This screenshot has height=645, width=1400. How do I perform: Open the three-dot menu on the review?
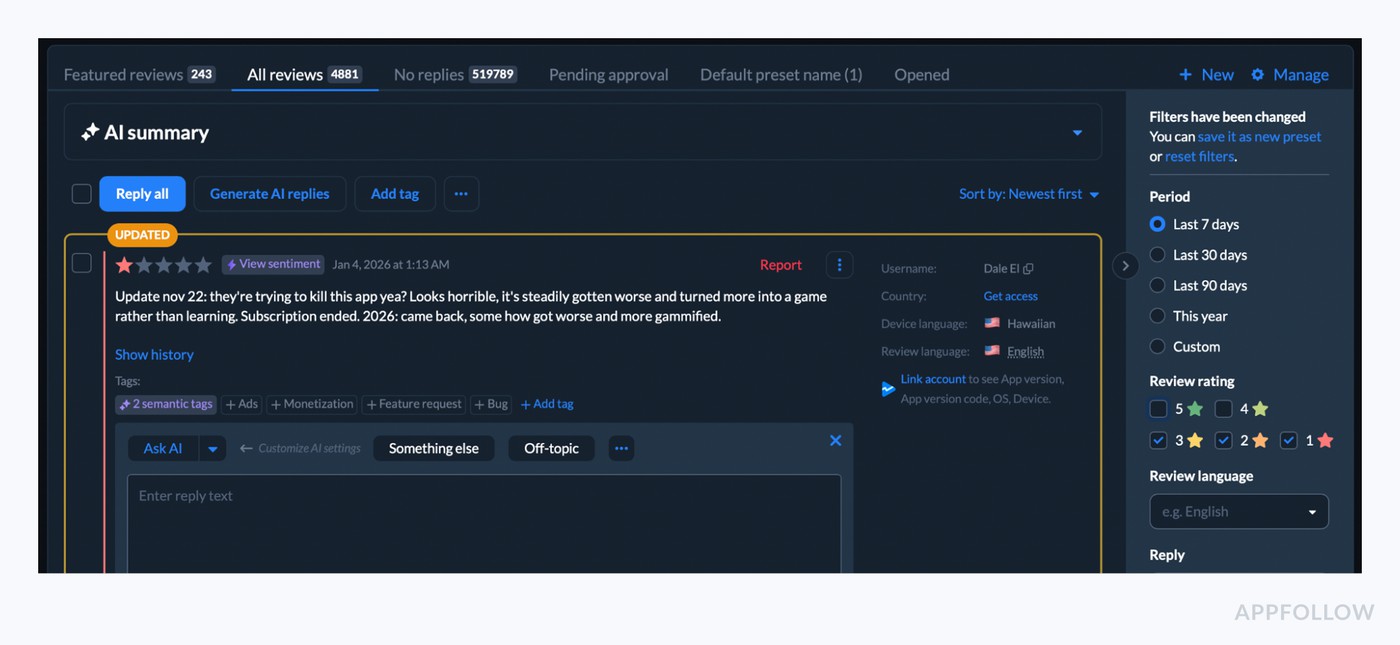[x=839, y=264]
